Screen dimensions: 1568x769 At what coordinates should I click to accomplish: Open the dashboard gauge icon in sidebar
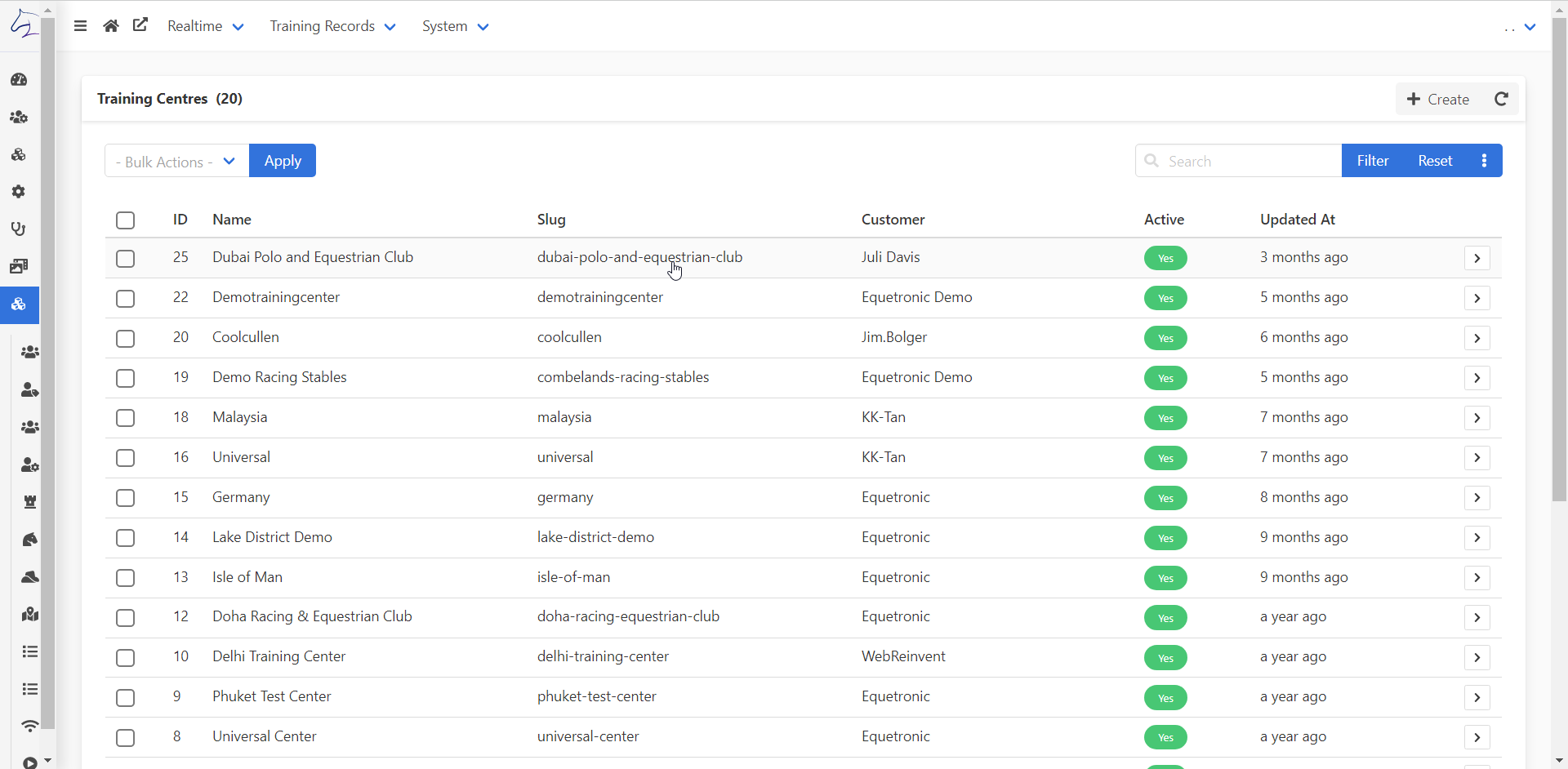[19, 78]
